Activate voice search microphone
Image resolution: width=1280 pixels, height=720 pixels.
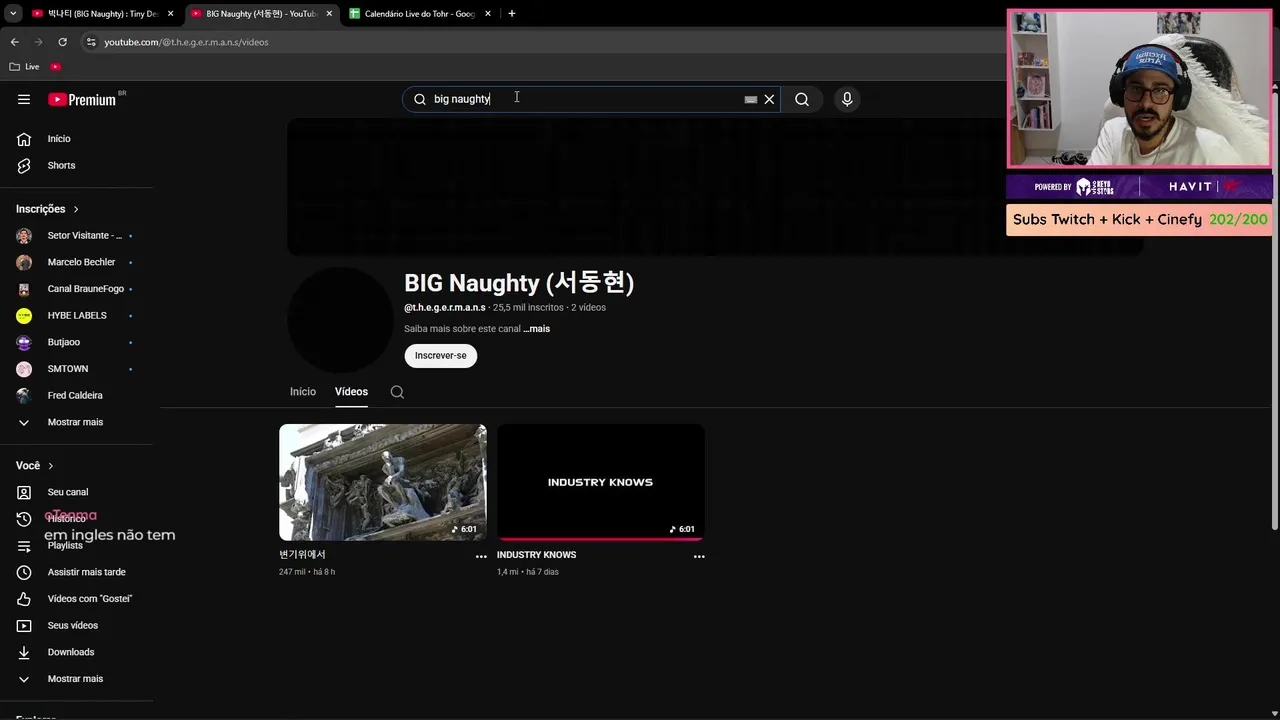[x=847, y=99]
